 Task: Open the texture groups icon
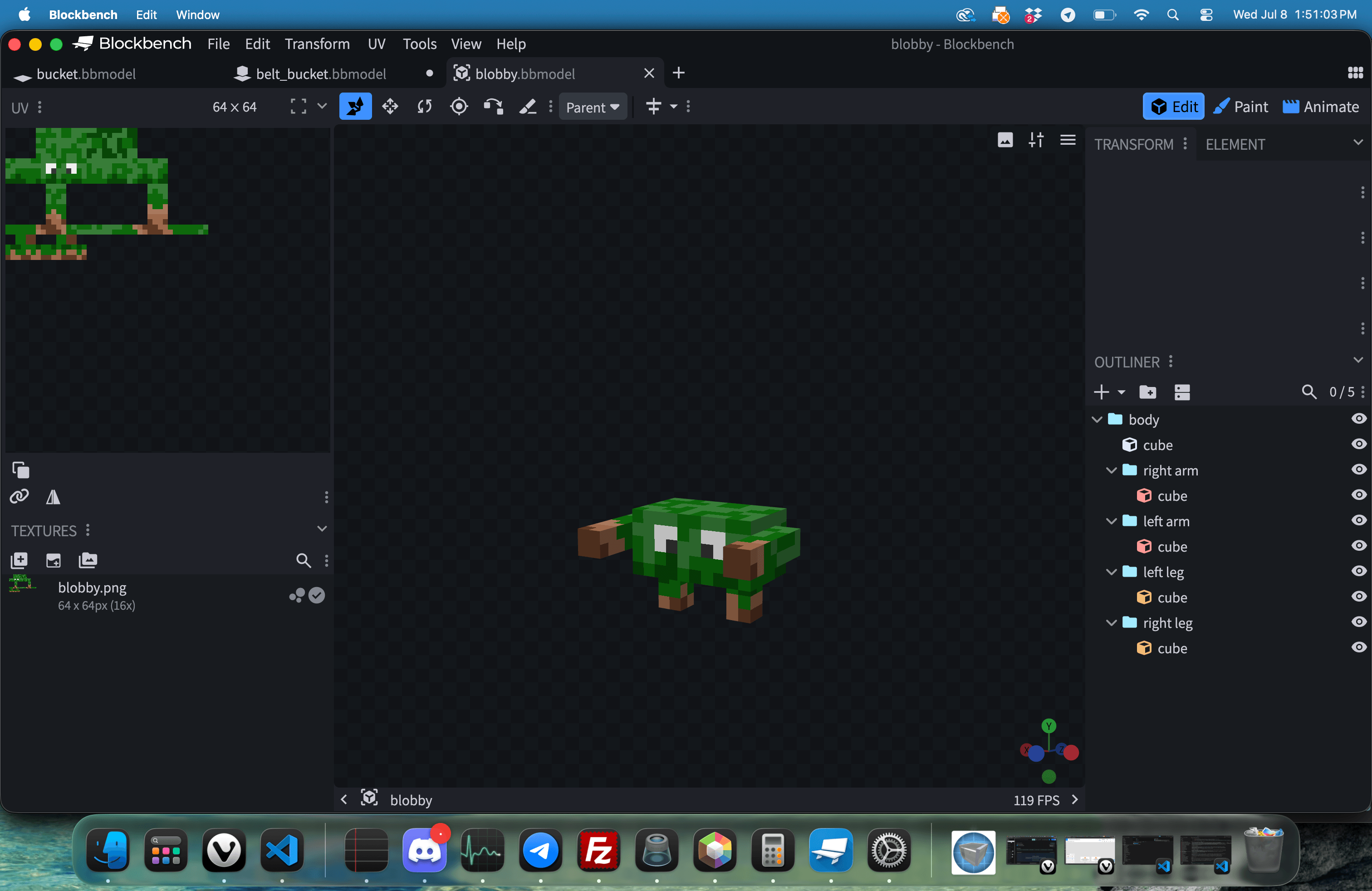88,560
